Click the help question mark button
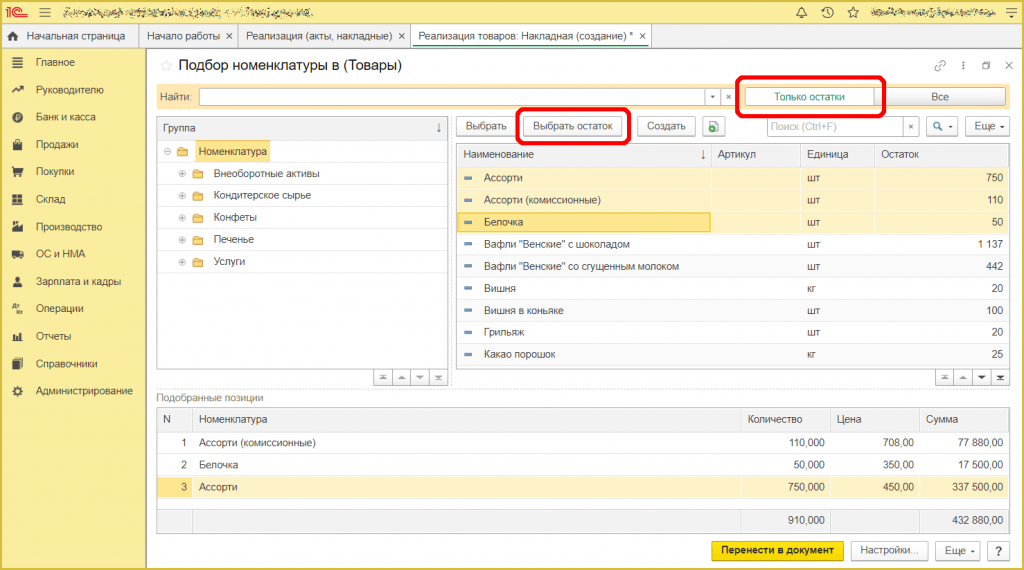The width and height of the screenshot is (1024, 570). point(997,551)
